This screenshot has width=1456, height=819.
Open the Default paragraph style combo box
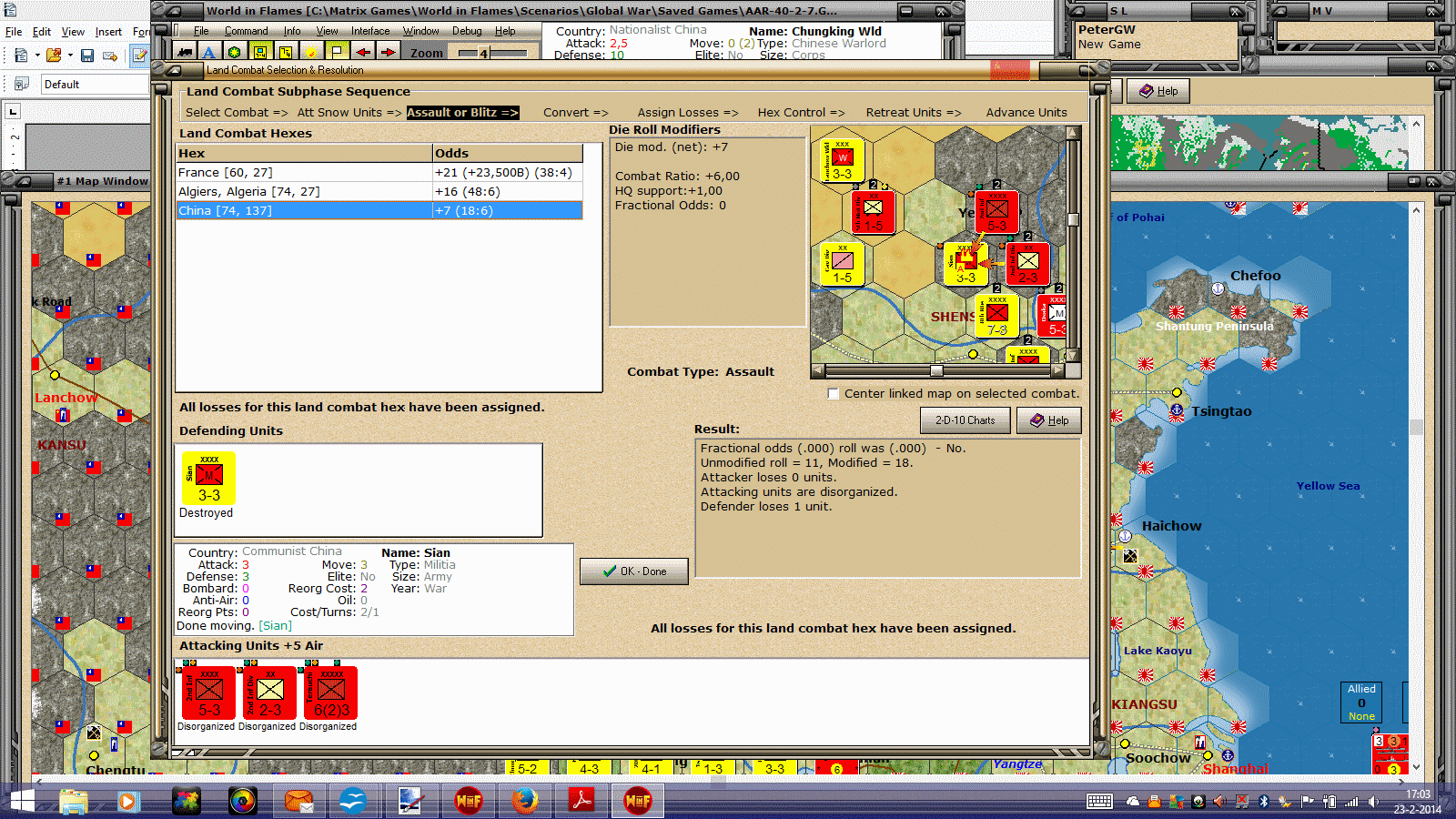point(95,85)
